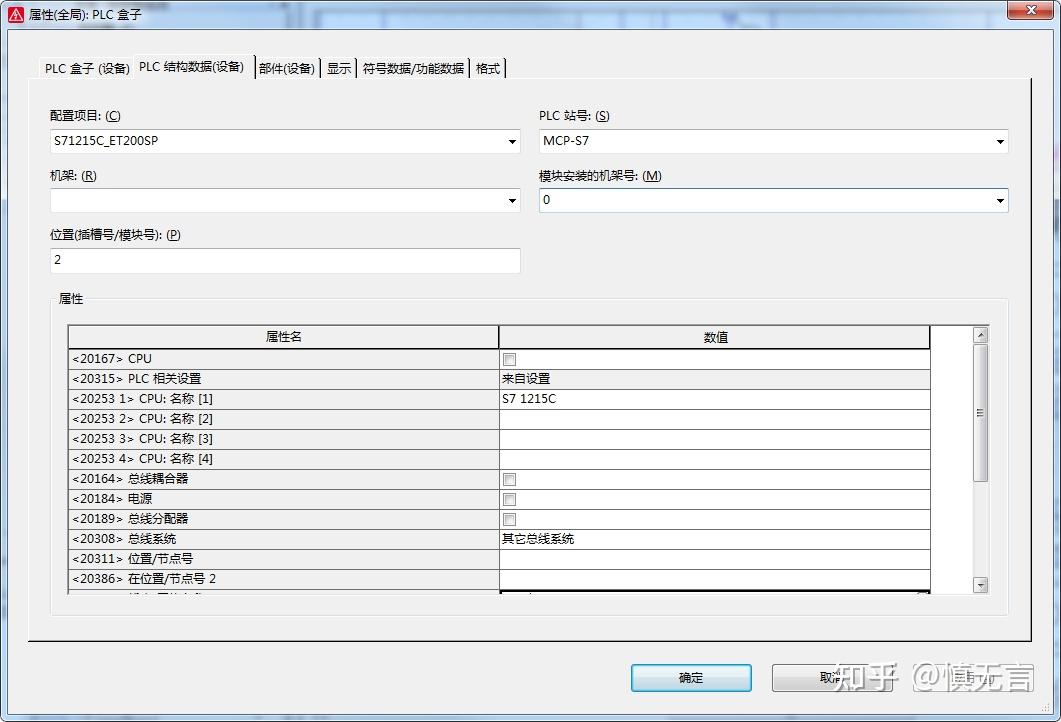Click the EPLAN icon in the title bar

pos(16,14)
